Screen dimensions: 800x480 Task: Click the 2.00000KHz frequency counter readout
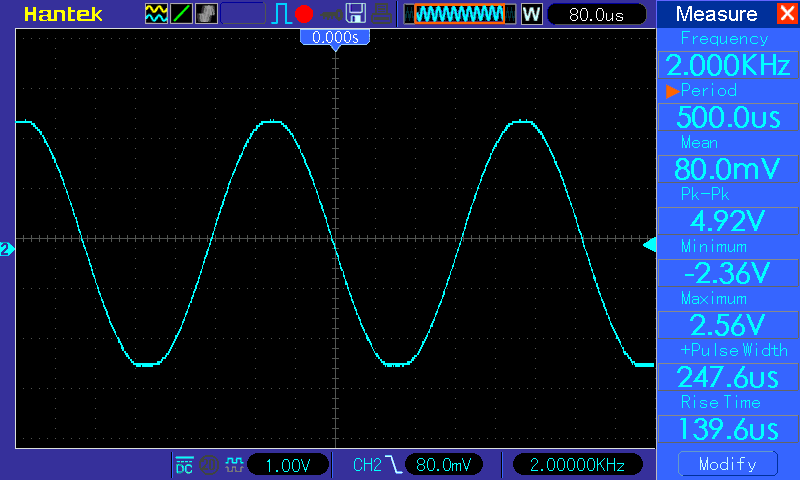578,465
